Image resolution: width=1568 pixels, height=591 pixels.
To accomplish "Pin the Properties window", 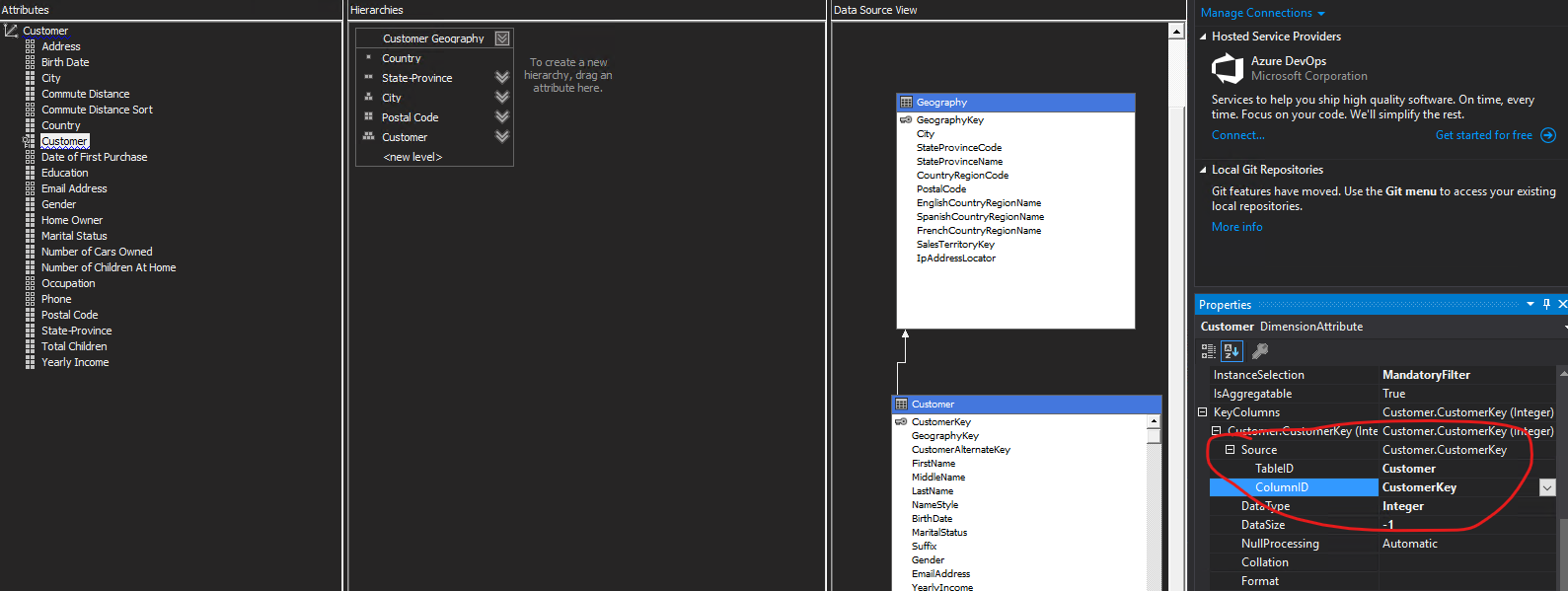I will [x=1546, y=304].
